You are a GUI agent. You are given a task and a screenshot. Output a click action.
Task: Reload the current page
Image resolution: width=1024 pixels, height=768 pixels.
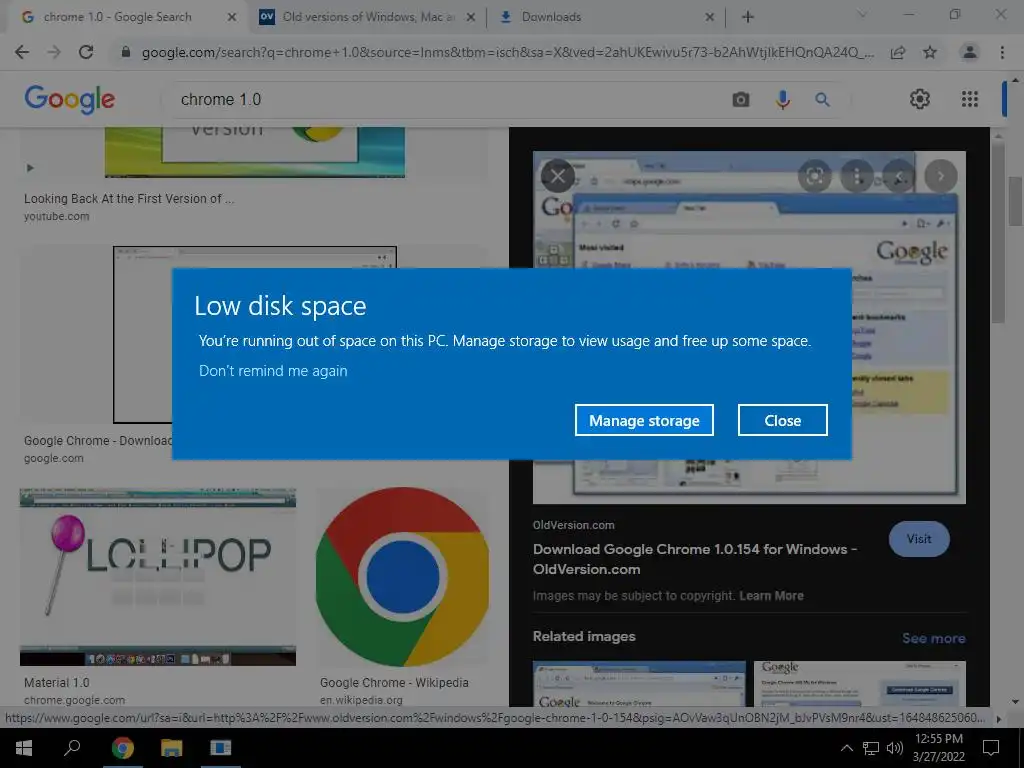(86, 52)
